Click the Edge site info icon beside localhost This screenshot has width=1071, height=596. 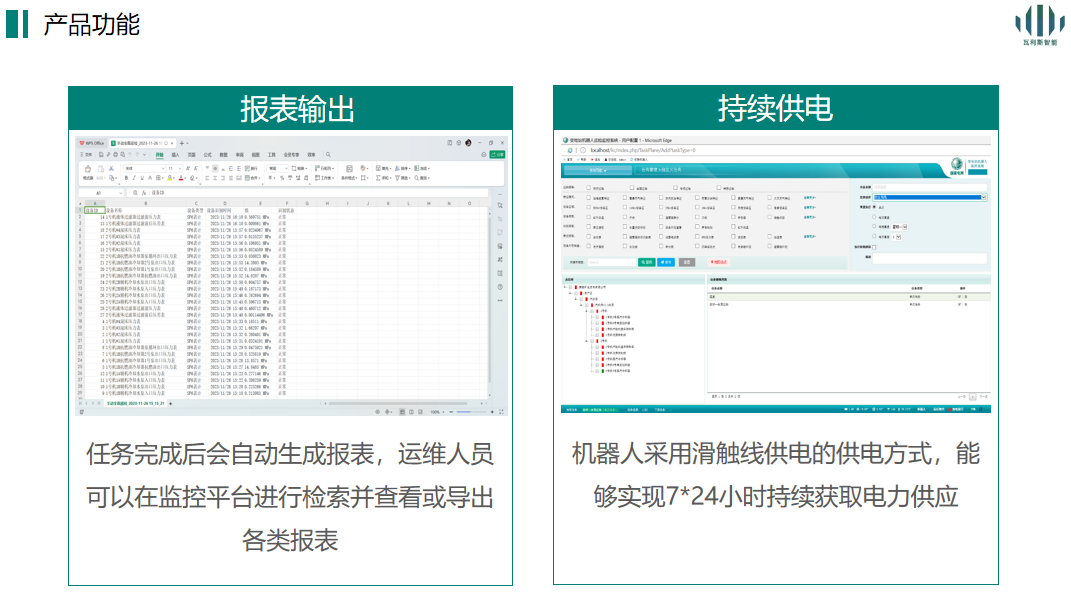pyautogui.click(x=583, y=150)
